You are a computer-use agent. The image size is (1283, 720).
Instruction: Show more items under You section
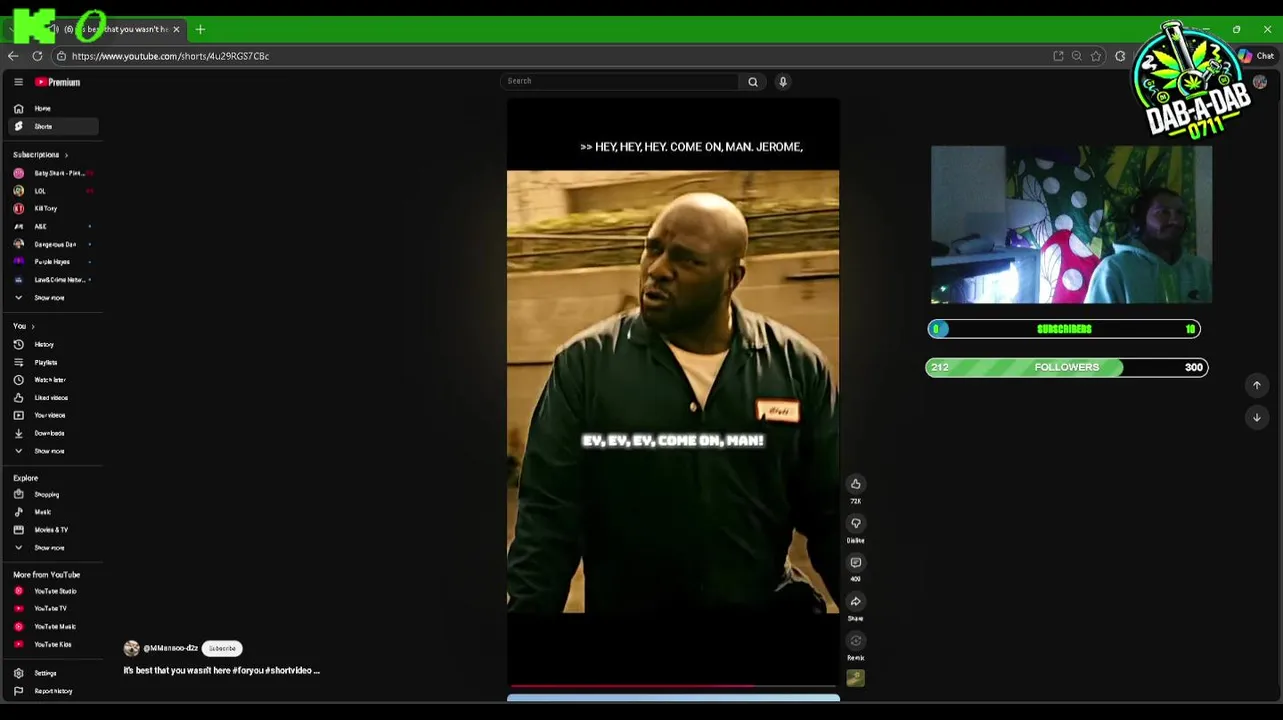[x=53, y=451]
